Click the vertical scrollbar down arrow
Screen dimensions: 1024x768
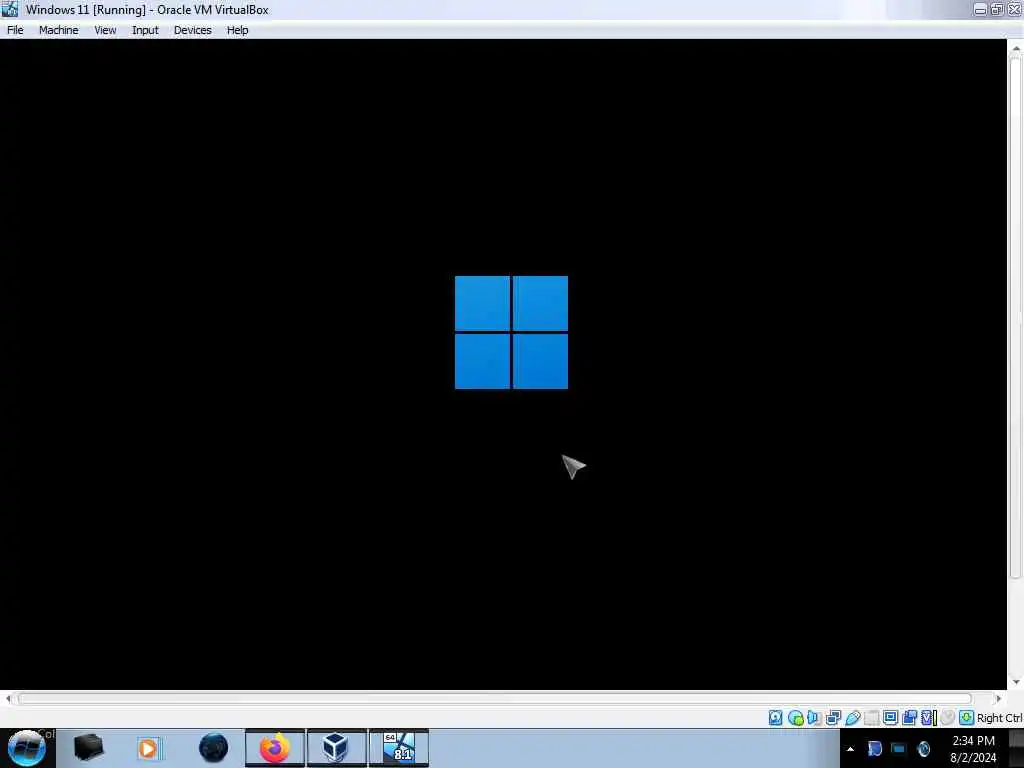[x=1016, y=682]
